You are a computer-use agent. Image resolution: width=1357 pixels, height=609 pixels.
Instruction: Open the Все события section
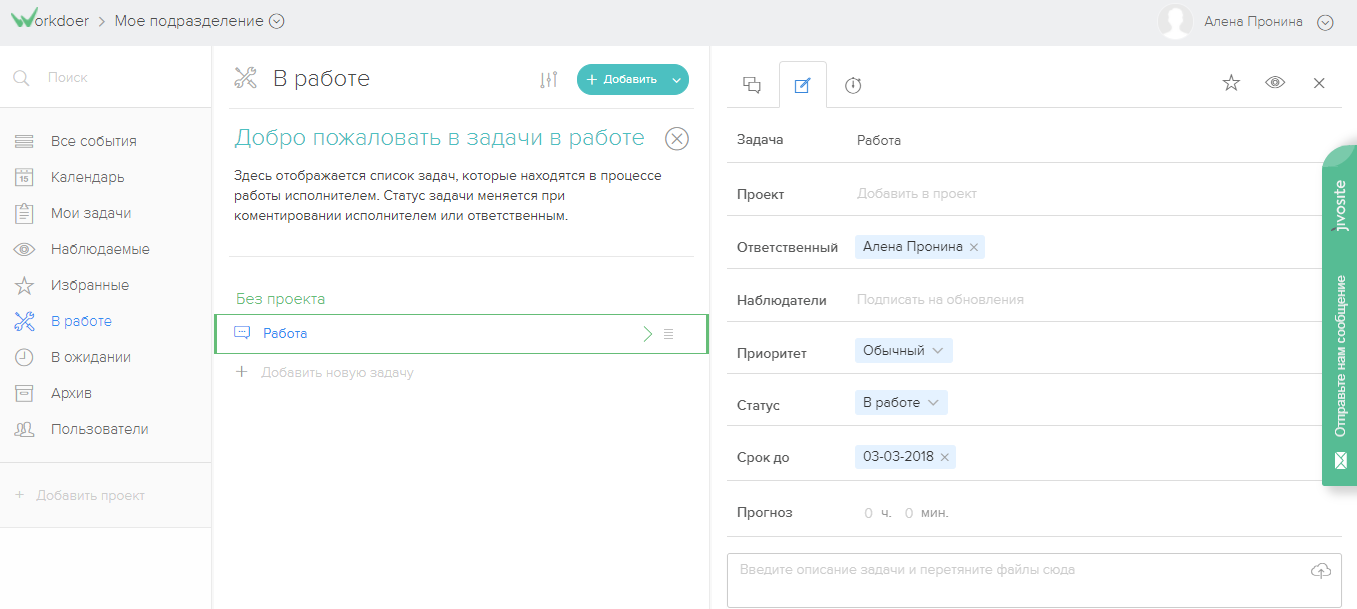(93, 141)
